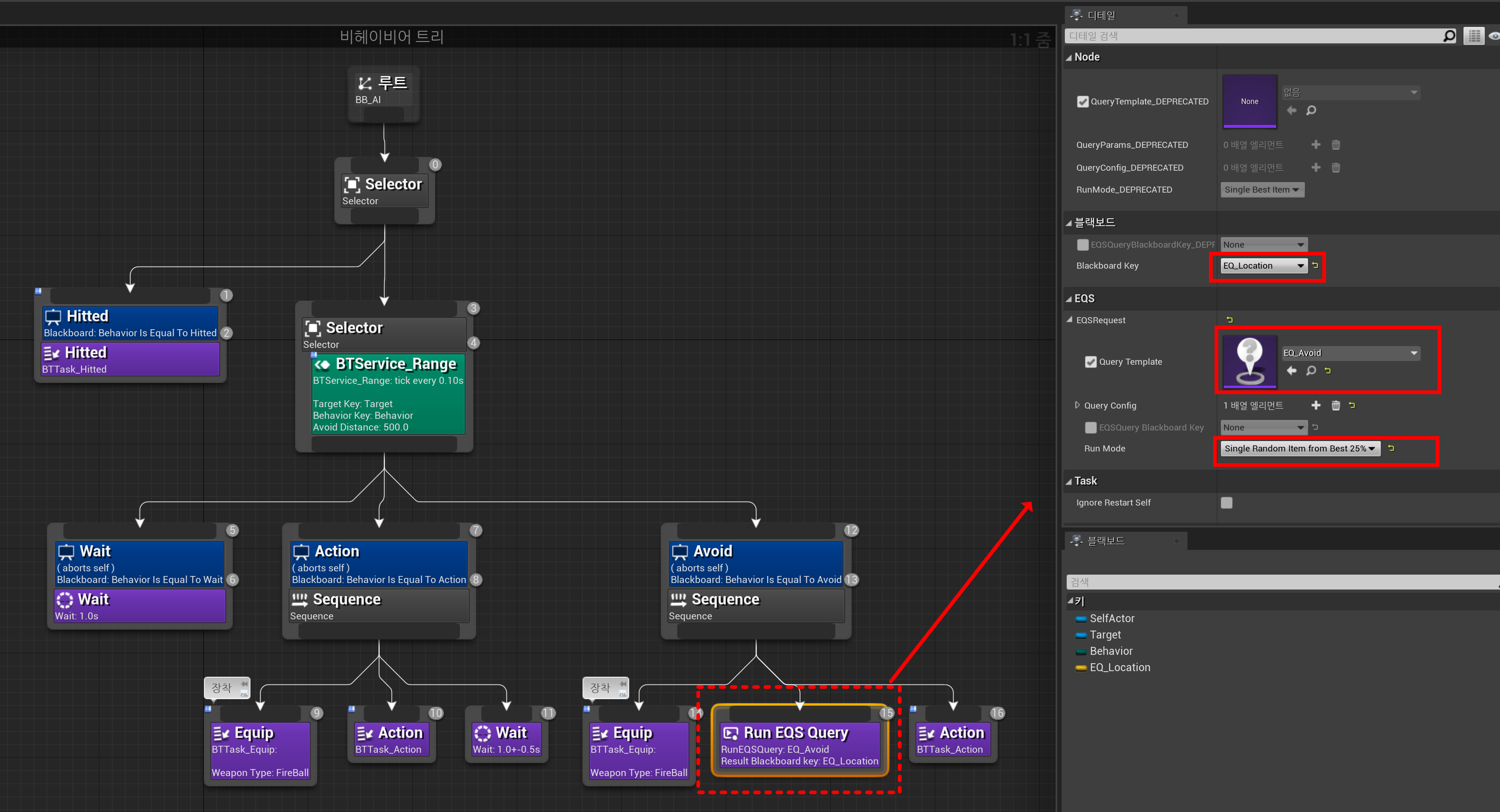Screen dimensions: 1500x812
Task: Use selected asset arrow for Query Template
Action: [x=1291, y=370]
